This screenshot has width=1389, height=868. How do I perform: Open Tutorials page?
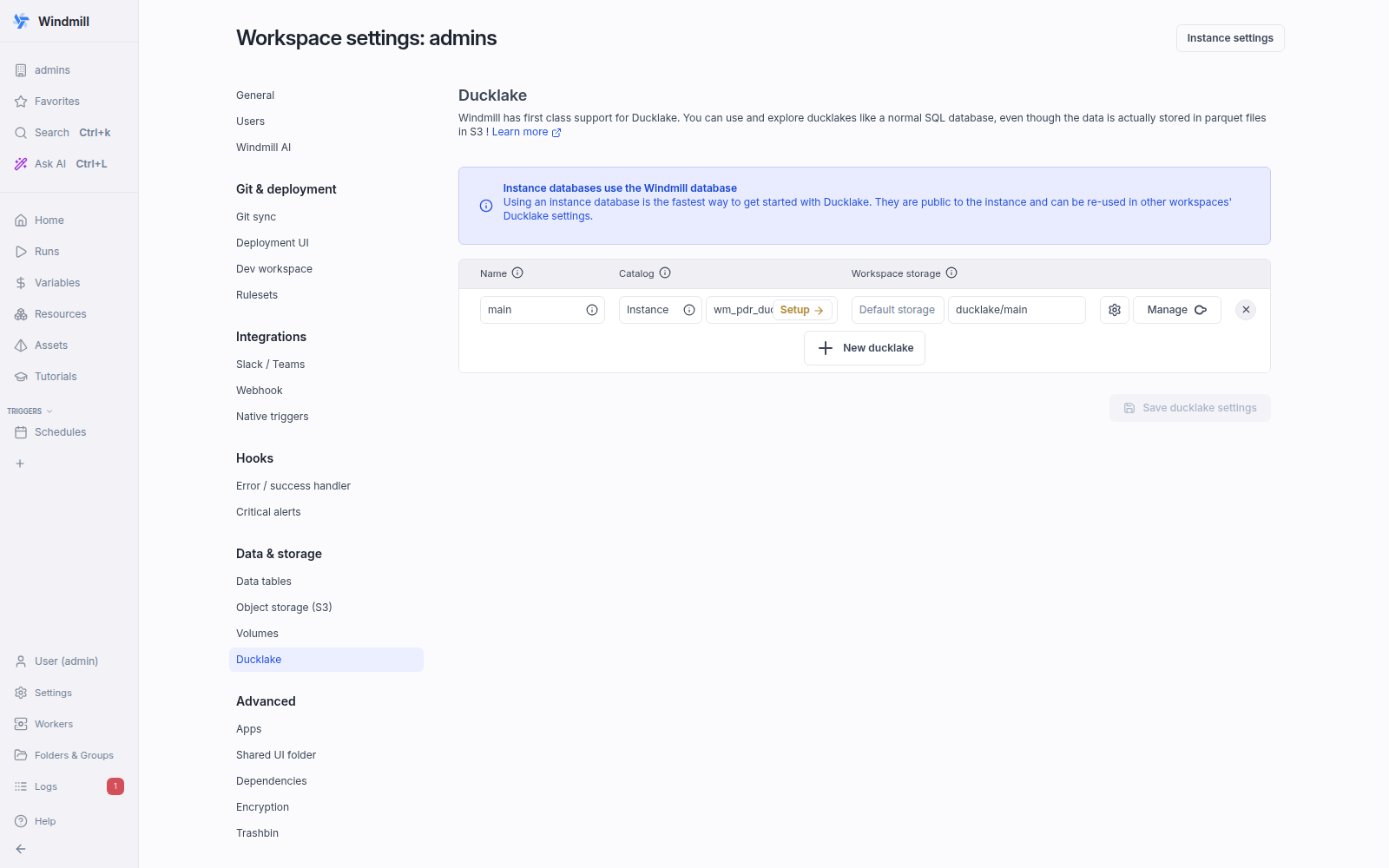coord(69,377)
